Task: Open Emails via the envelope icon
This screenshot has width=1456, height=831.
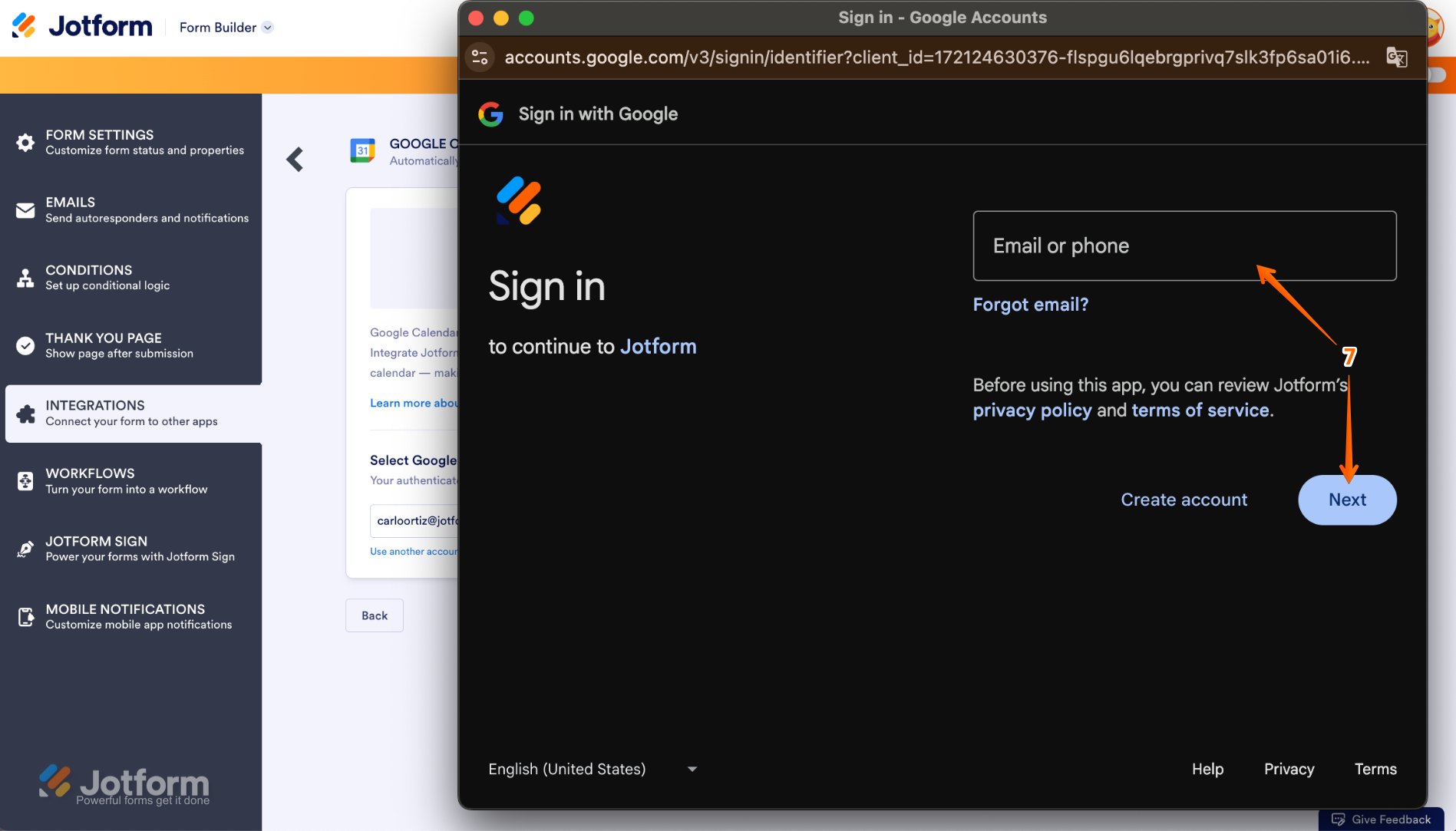Action: [x=25, y=209]
